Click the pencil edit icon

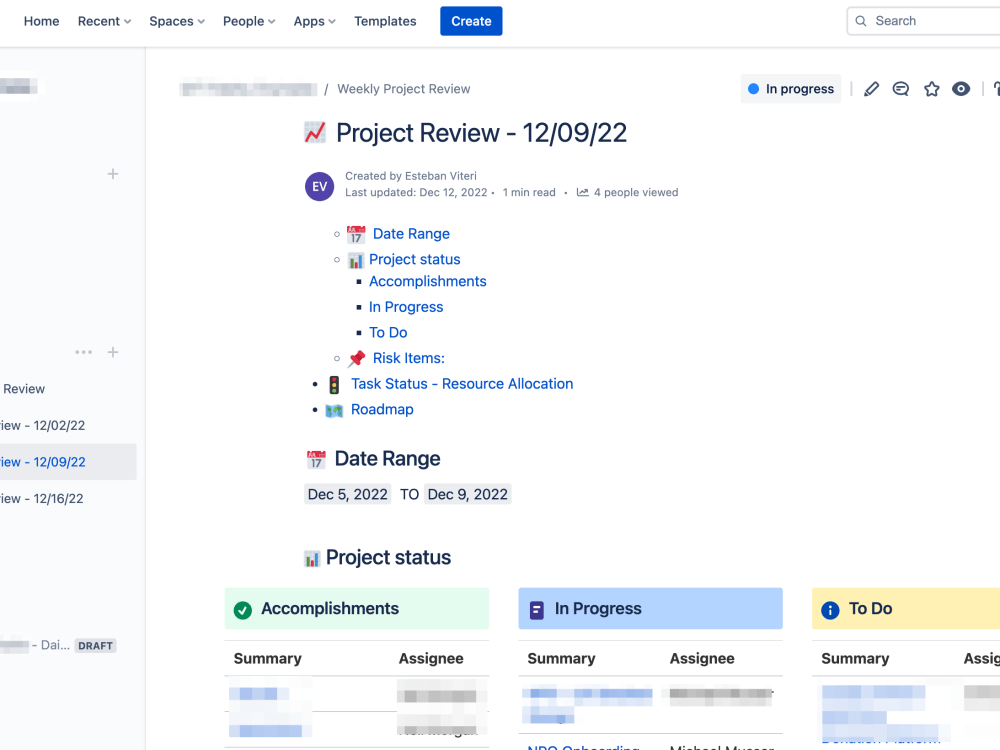871,89
